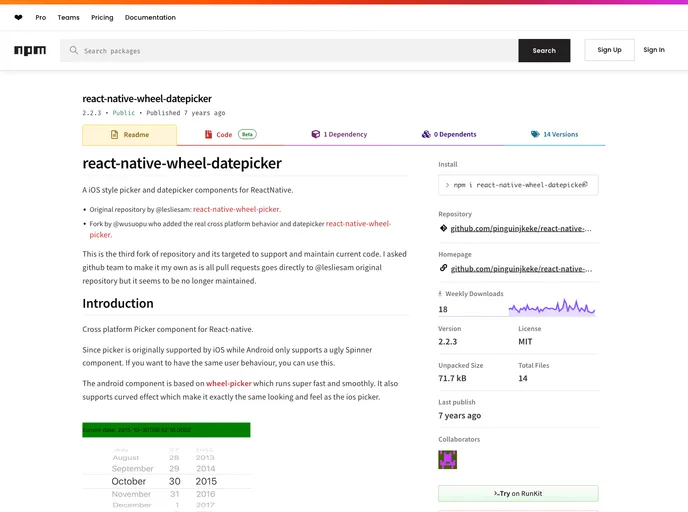Open the collaborator avatar
688x512 pixels.
coord(448,460)
